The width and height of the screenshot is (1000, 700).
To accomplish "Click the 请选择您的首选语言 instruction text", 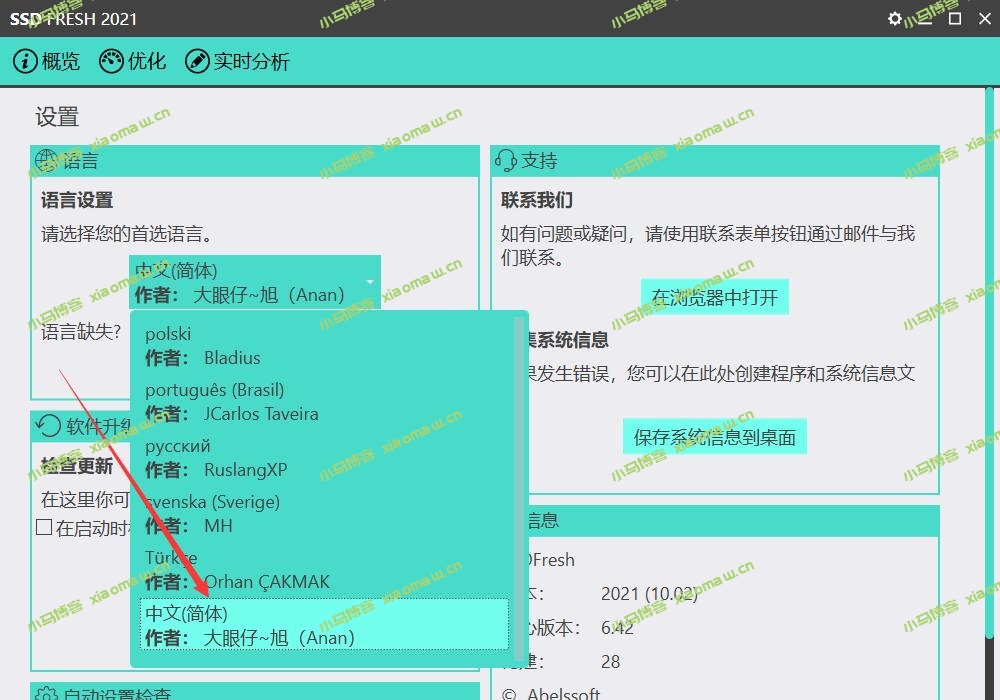I will [126, 234].
